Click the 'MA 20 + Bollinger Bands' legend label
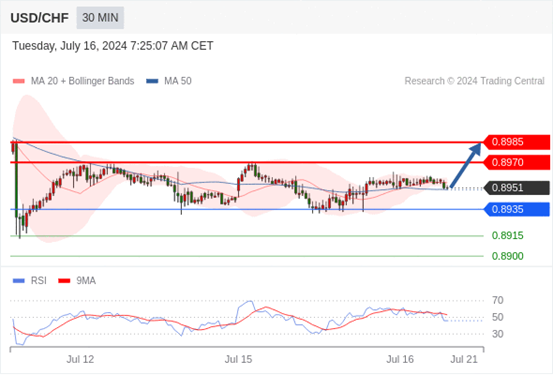 [83, 81]
